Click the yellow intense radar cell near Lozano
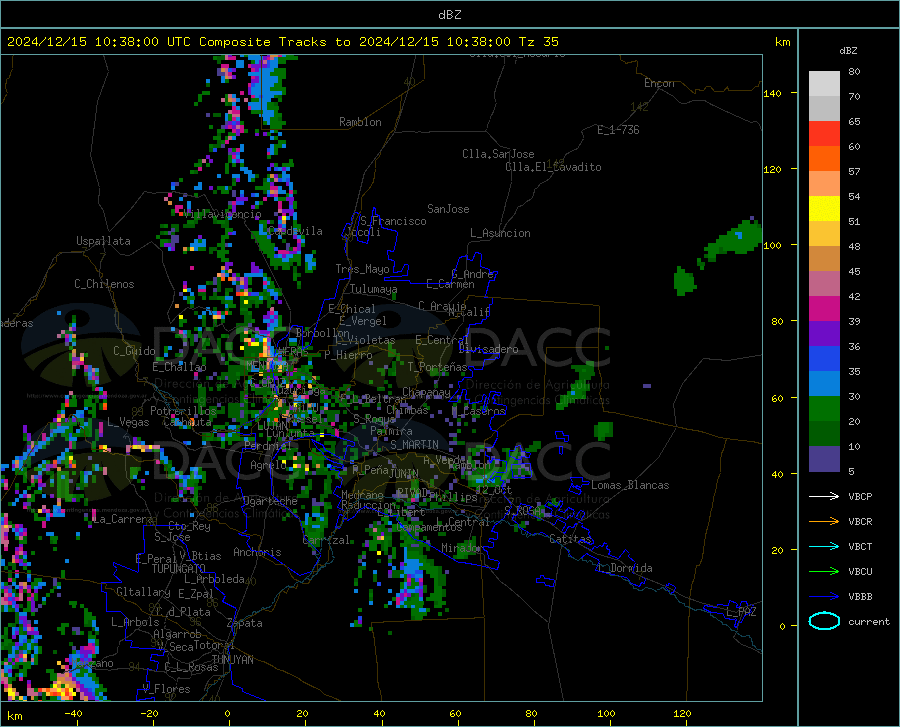The image size is (900, 727). [60, 686]
